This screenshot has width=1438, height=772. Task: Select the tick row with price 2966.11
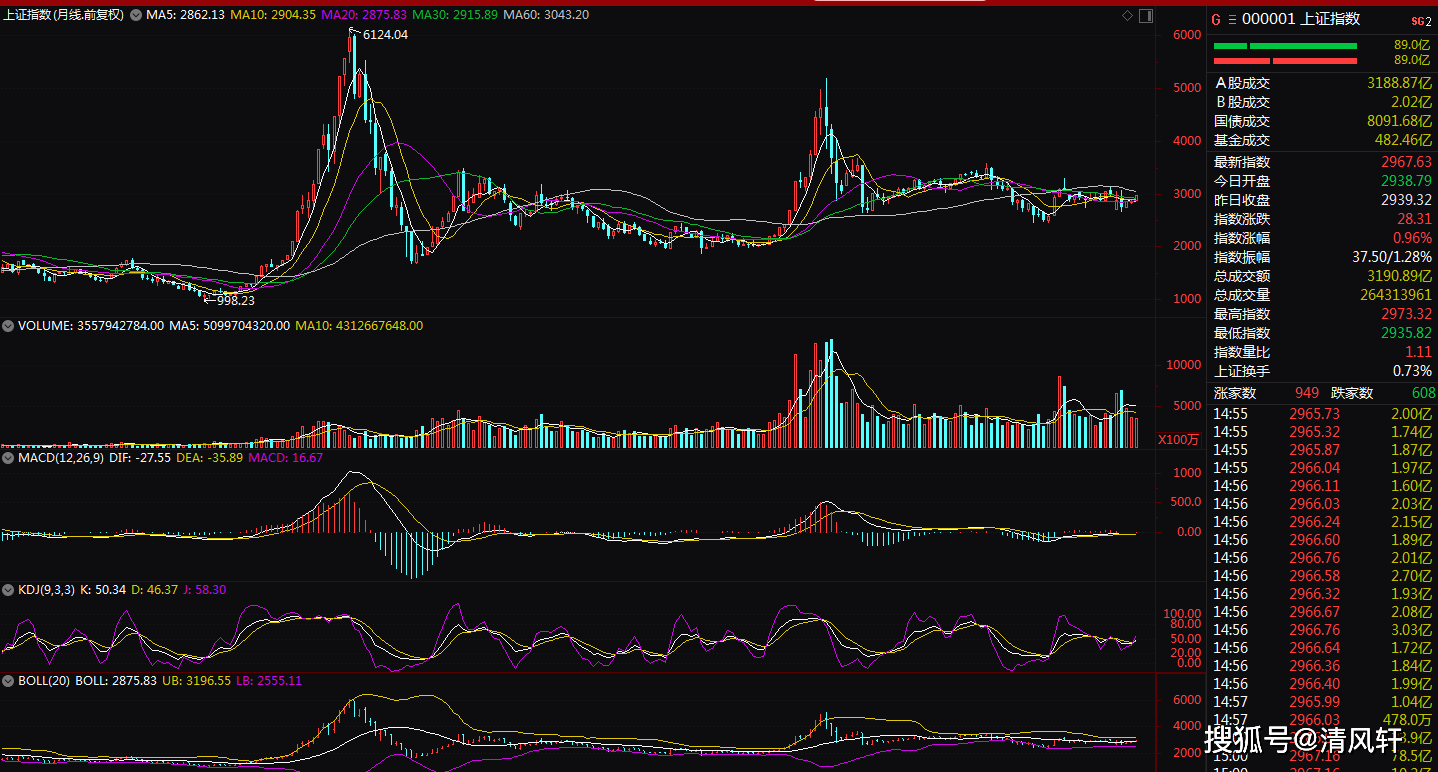click(1322, 486)
